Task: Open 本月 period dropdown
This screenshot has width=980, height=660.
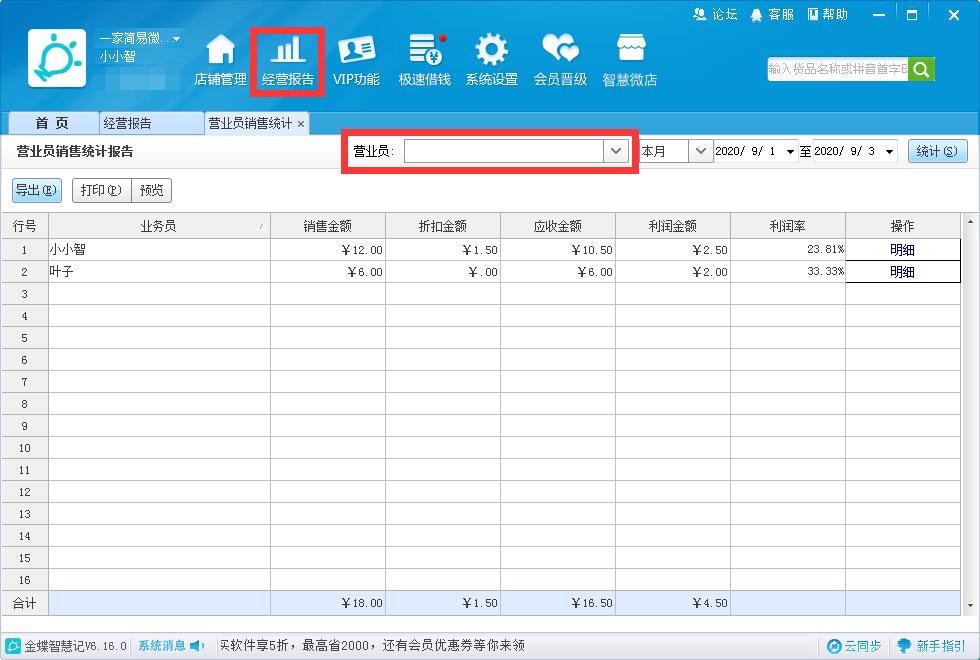Action: 701,151
